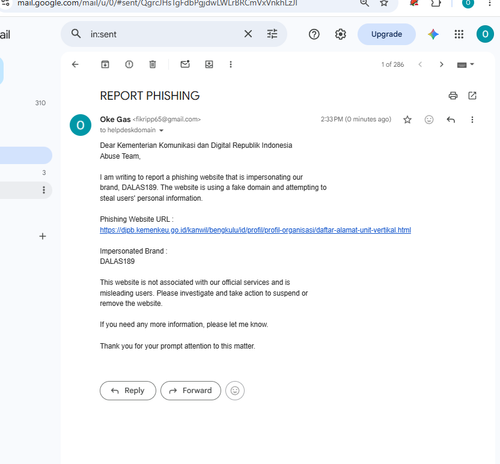Click the Forward button

click(191, 391)
